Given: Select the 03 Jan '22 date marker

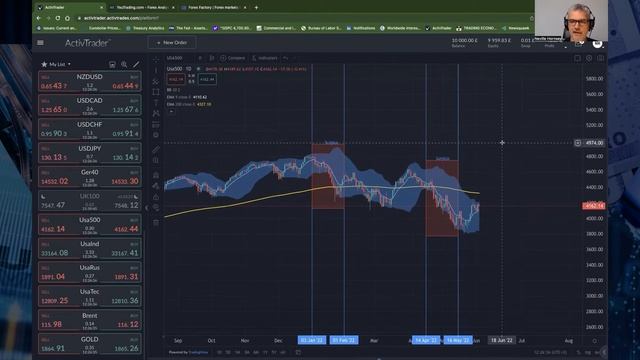Looking at the screenshot, I should tap(312, 340).
